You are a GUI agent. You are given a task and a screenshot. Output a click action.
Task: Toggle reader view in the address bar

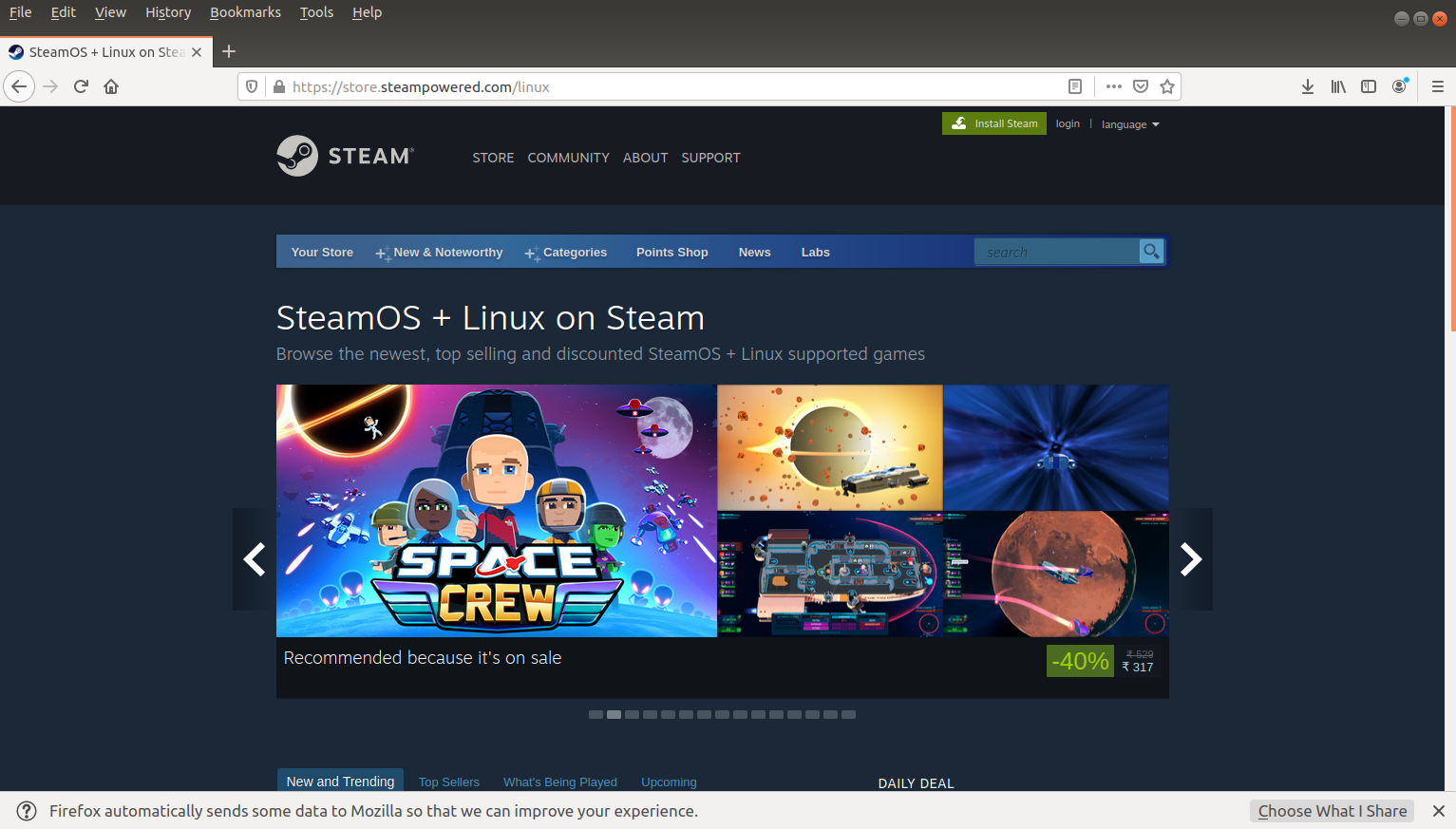[x=1074, y=86]
